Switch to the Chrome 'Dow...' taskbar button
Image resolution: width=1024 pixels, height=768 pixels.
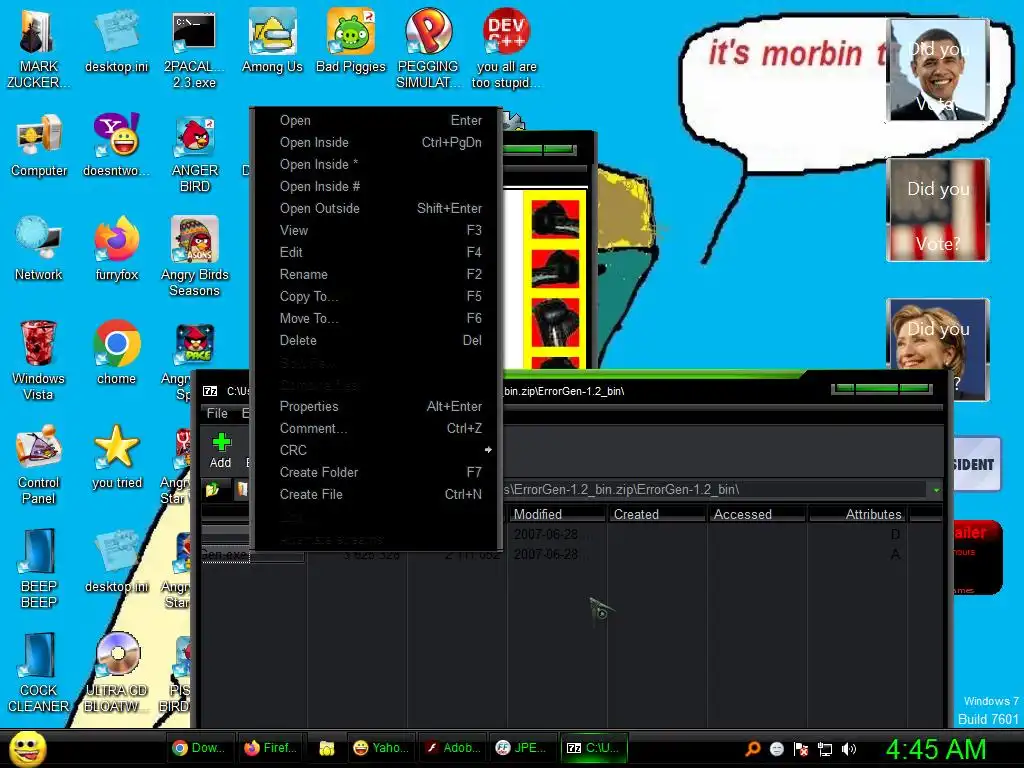coord(199,748)
